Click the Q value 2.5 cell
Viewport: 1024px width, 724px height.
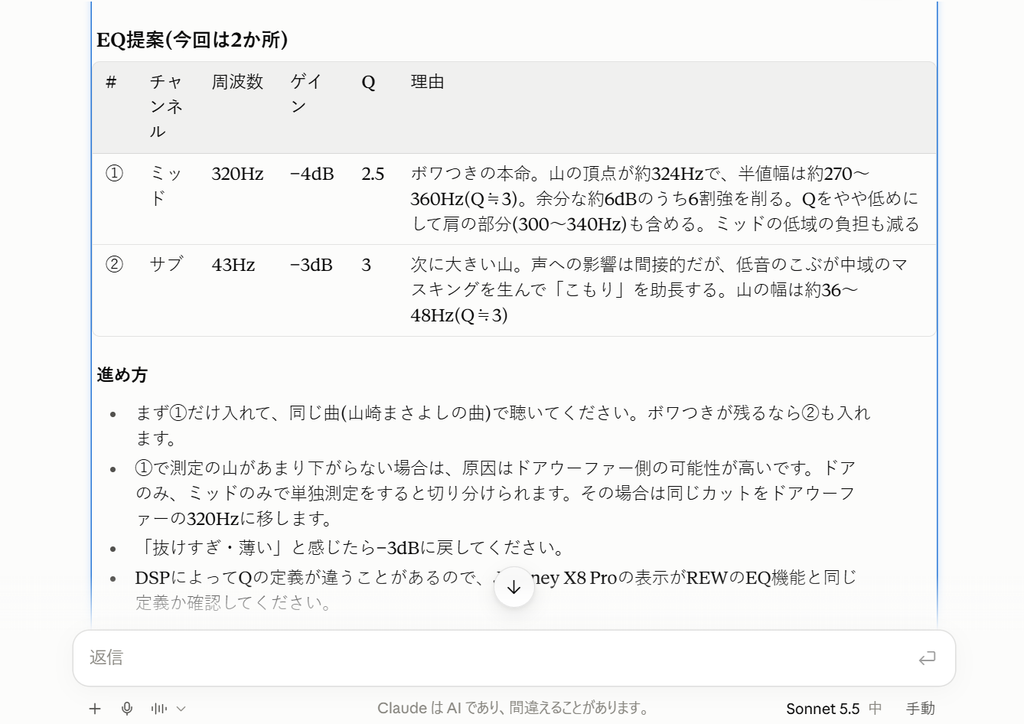[x=373, y=174]
